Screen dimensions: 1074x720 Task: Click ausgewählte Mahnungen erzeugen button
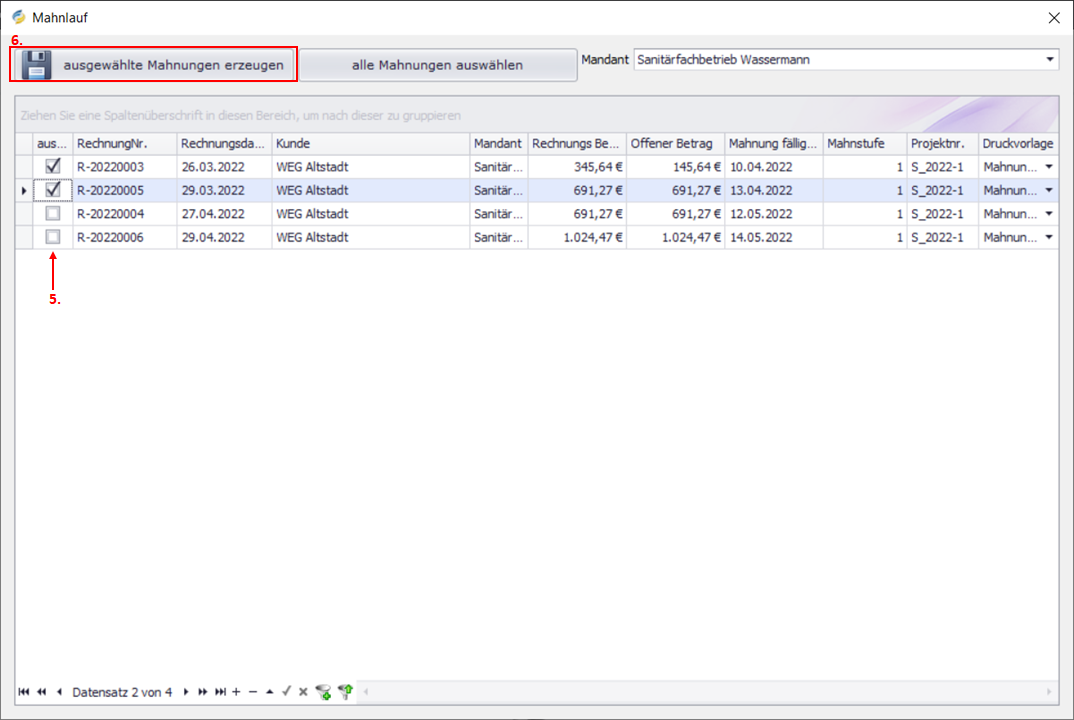coord(155,66)
